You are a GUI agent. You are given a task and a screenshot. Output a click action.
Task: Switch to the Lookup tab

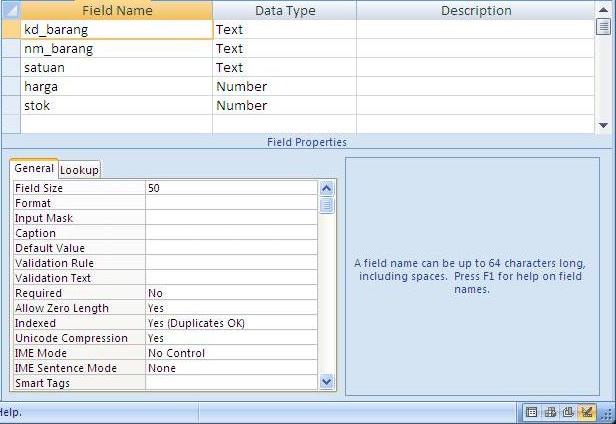79,170
